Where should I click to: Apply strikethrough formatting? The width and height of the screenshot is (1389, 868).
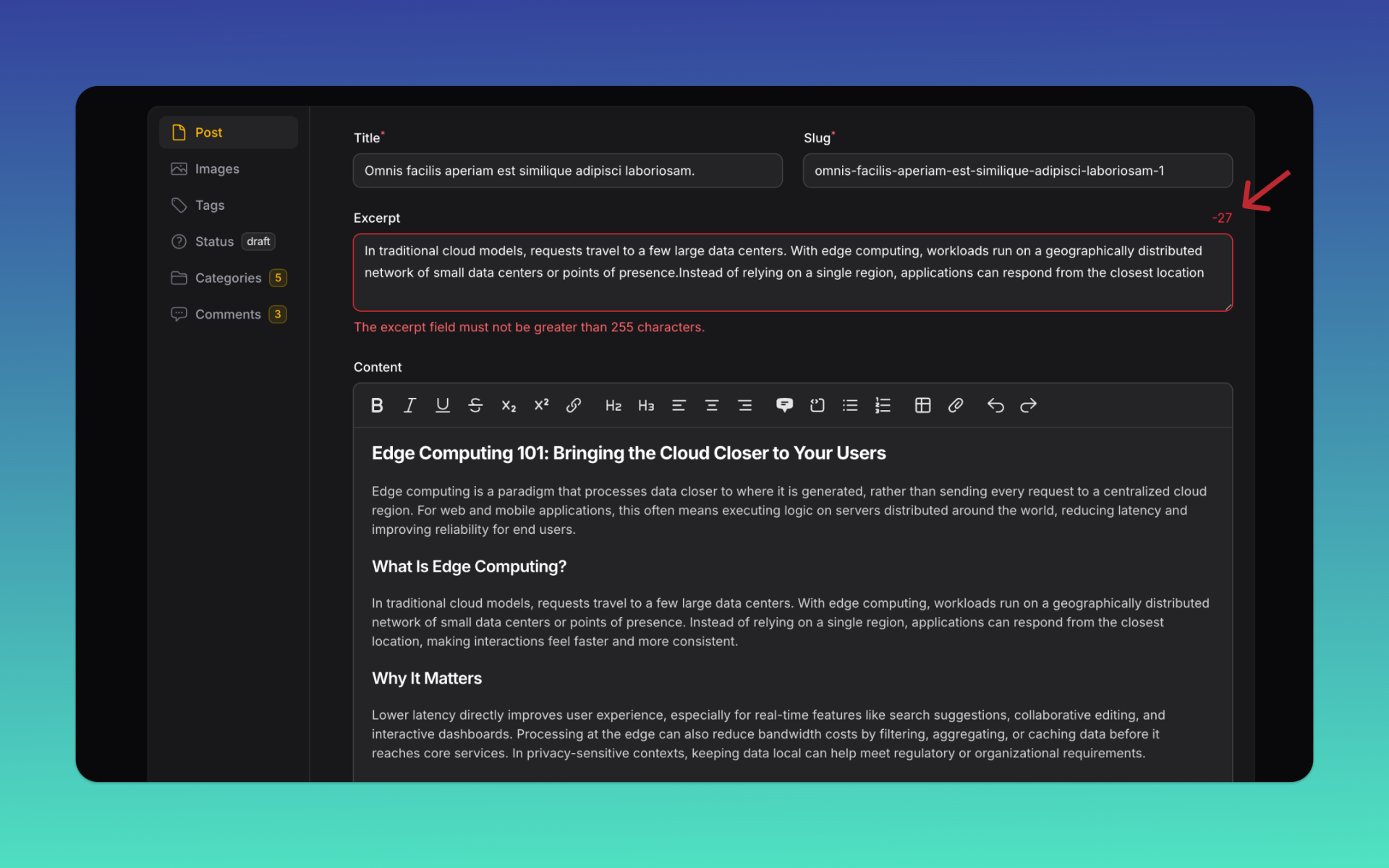tap(475, 405)
